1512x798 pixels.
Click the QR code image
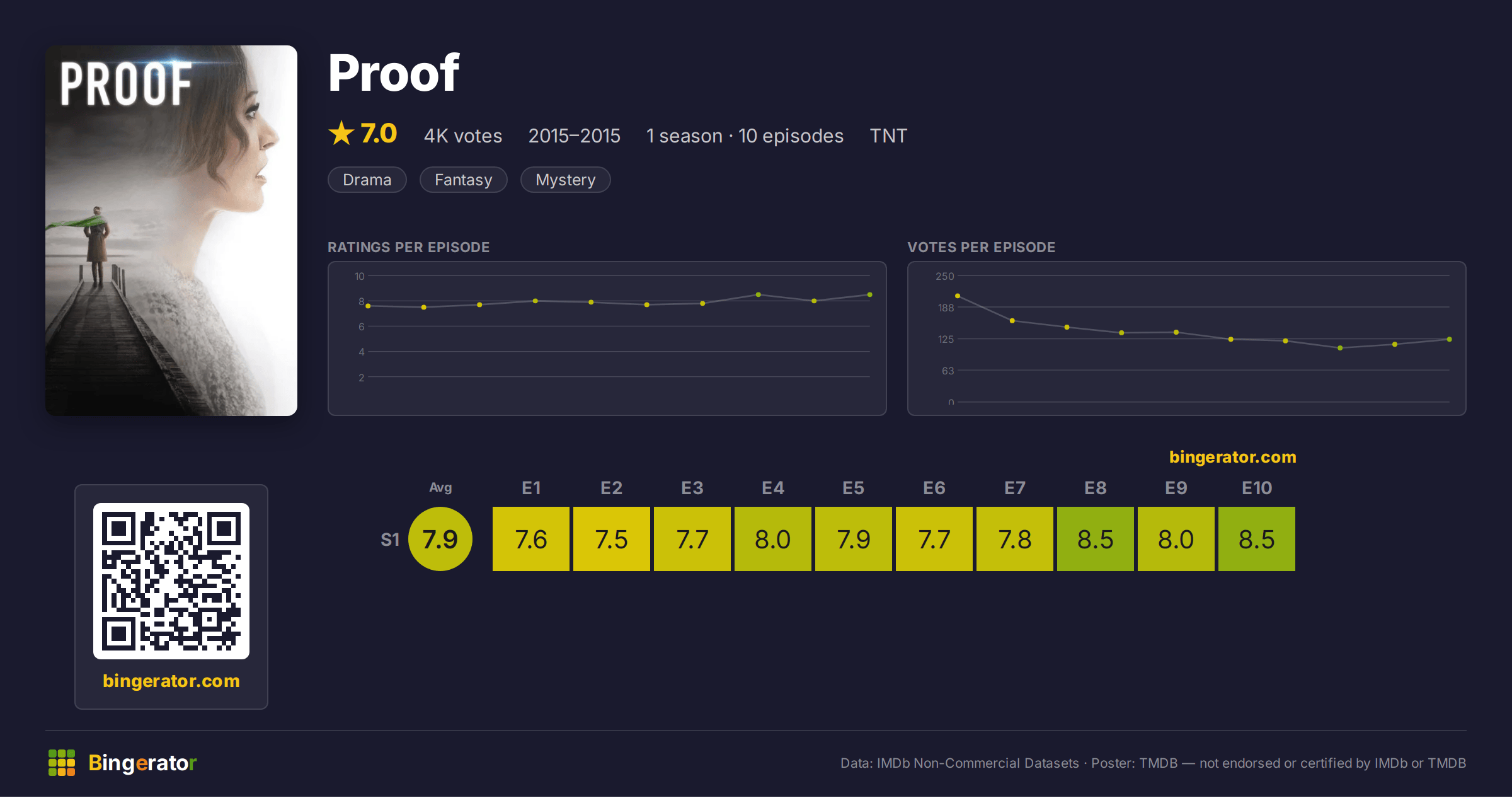[171, 581]
